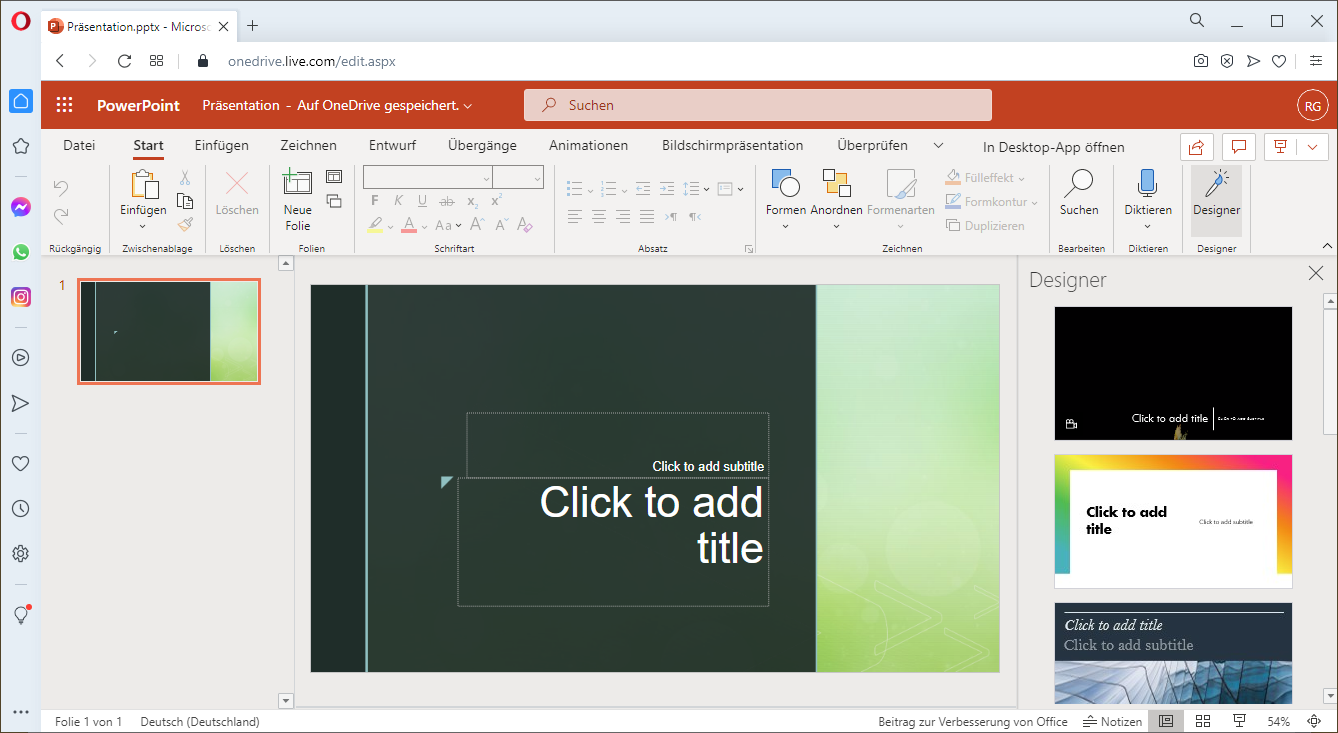
Task: Justify text alignment
Action: [647, 217]
